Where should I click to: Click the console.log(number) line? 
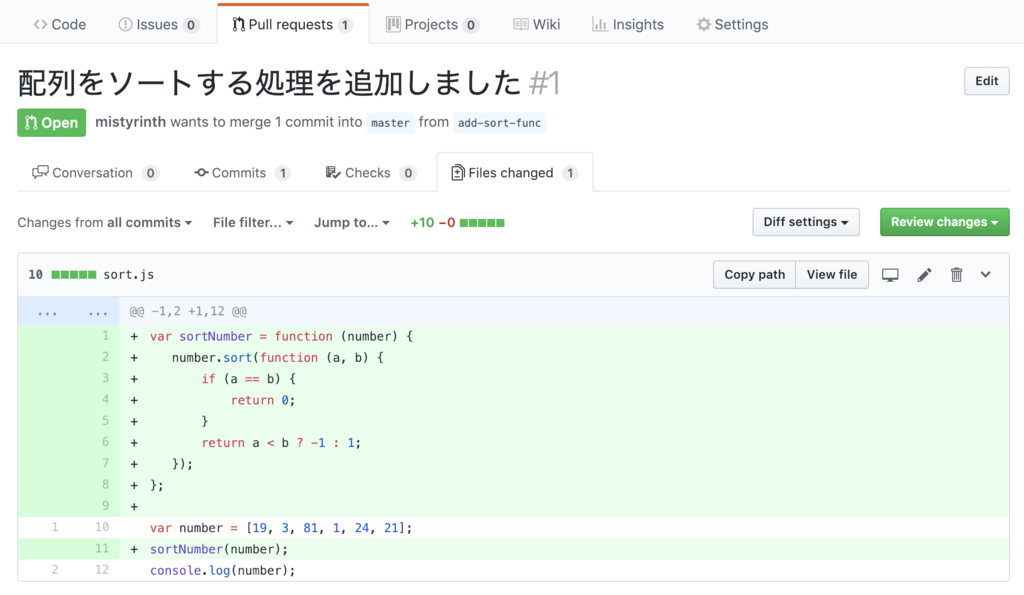point(223,571)
